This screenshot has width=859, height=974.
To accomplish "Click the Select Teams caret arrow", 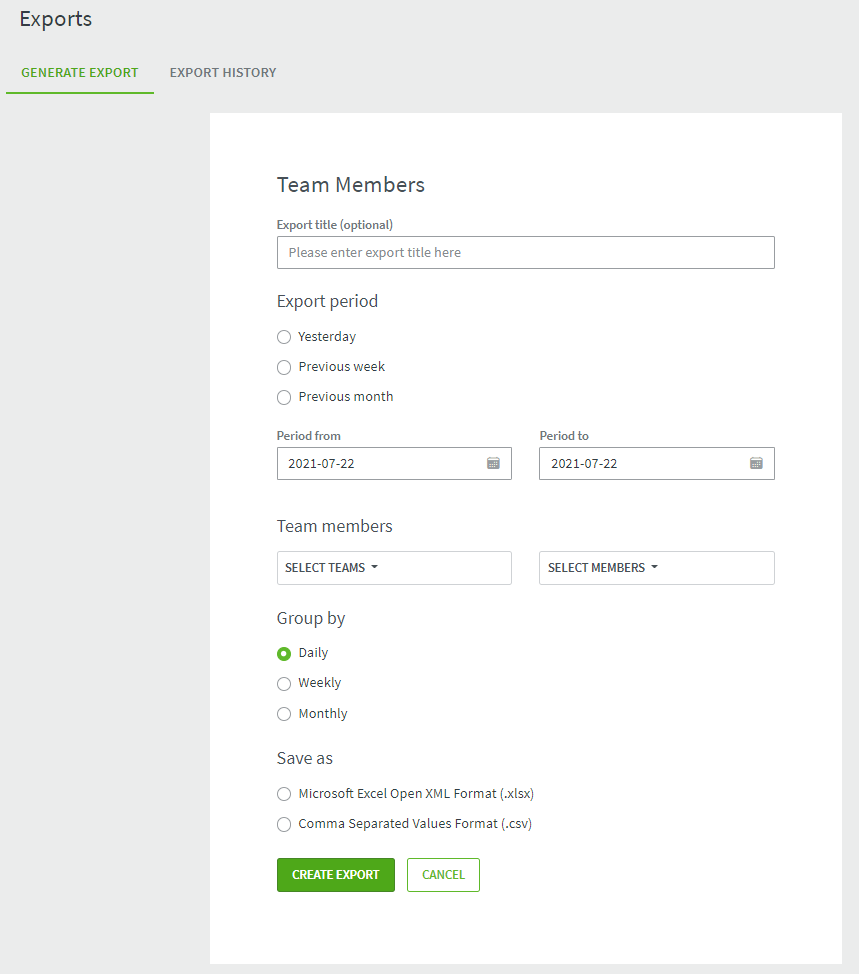I will (375, 567).
